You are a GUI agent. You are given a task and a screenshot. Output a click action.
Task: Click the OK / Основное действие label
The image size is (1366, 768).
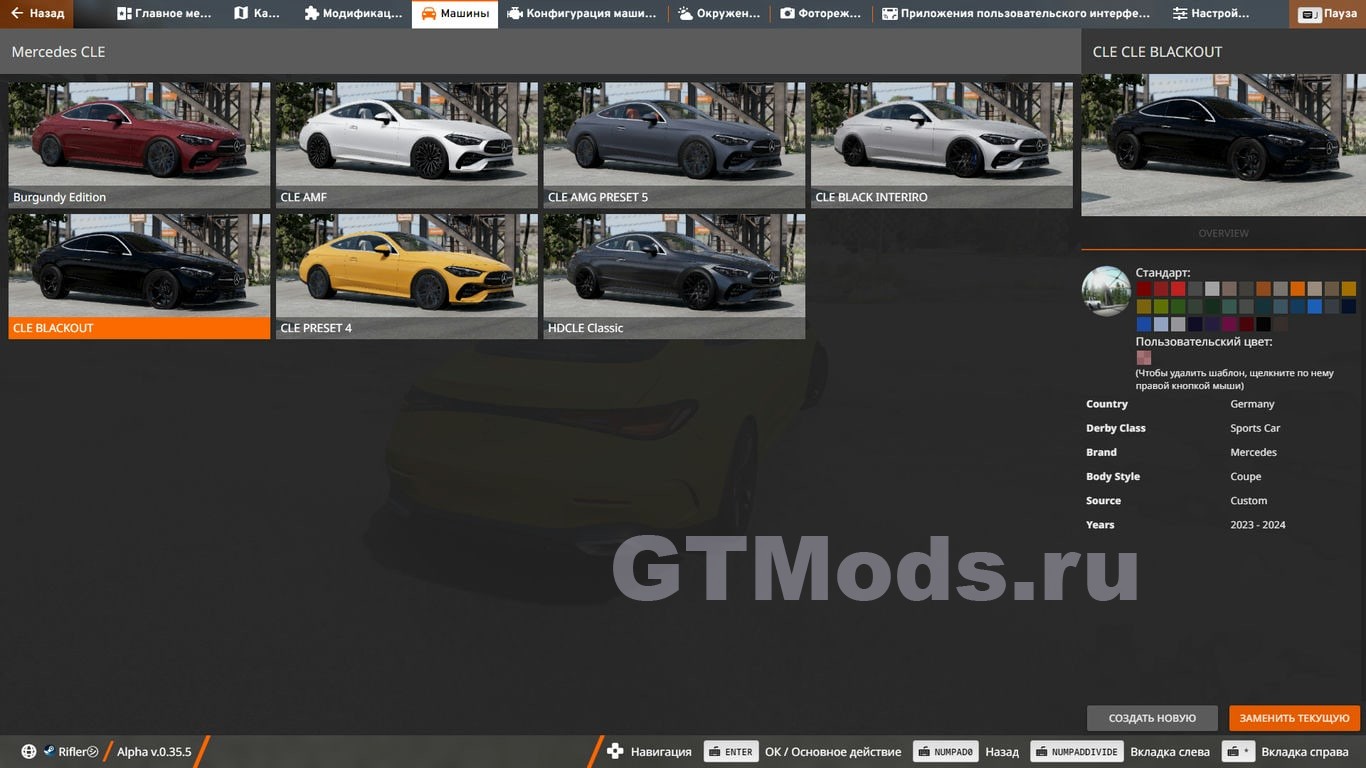coord(833,752)
